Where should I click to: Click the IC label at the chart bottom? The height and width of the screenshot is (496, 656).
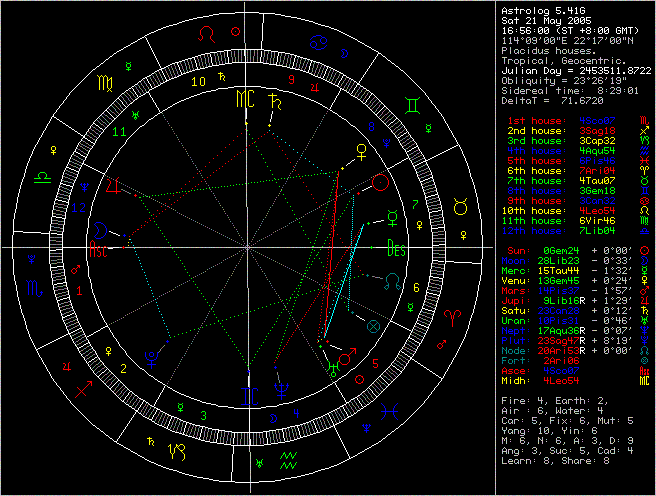click(x=246, y=392)
